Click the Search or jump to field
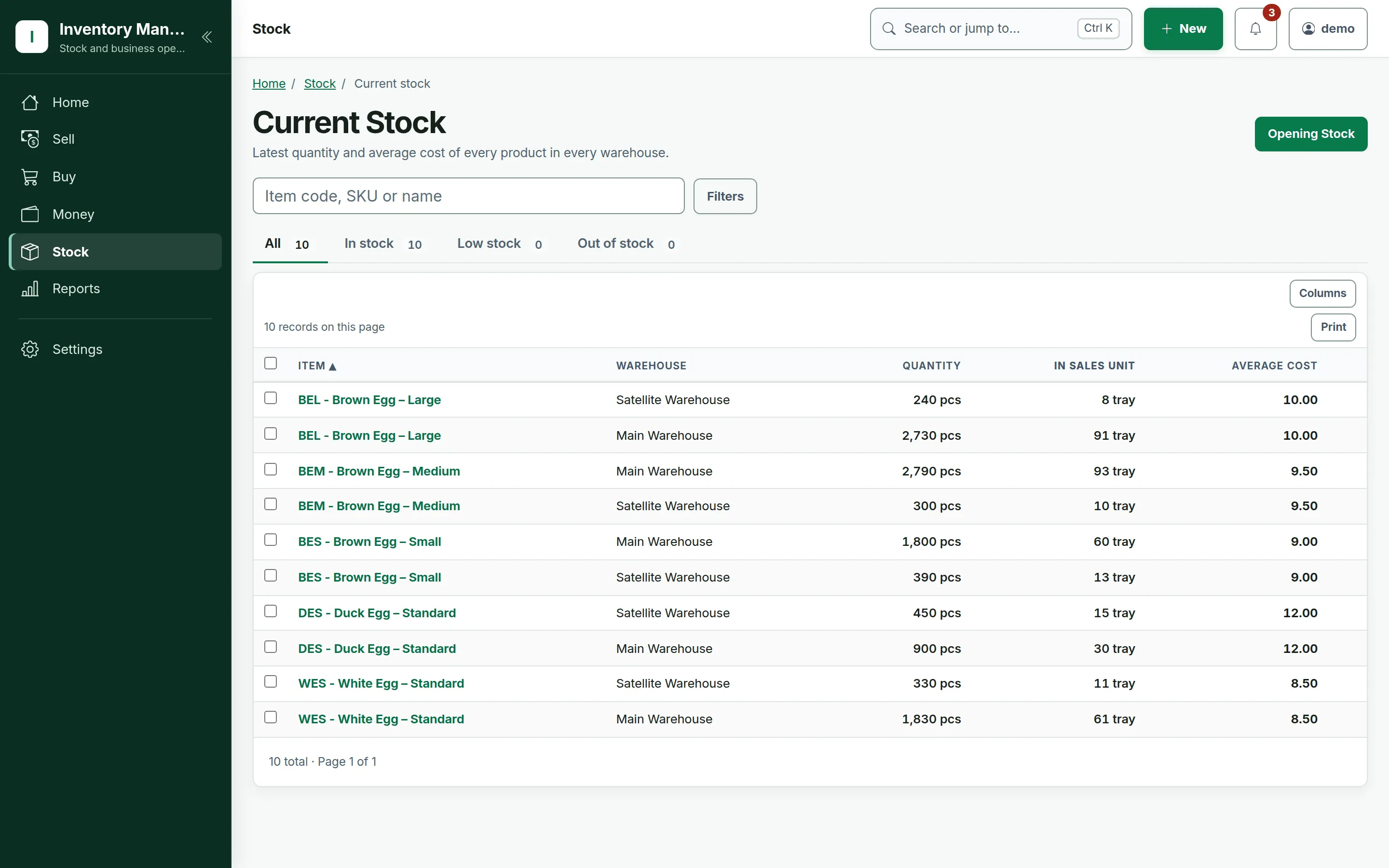The width and height of the screenshot is (1389, 868). (x=1001, y=29)
